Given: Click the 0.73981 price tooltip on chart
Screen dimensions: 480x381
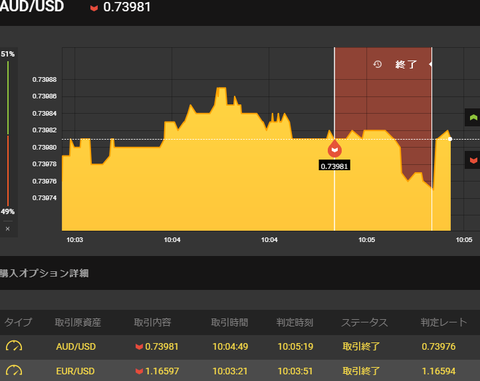Looking at the screenshot, I should point(334,166).
